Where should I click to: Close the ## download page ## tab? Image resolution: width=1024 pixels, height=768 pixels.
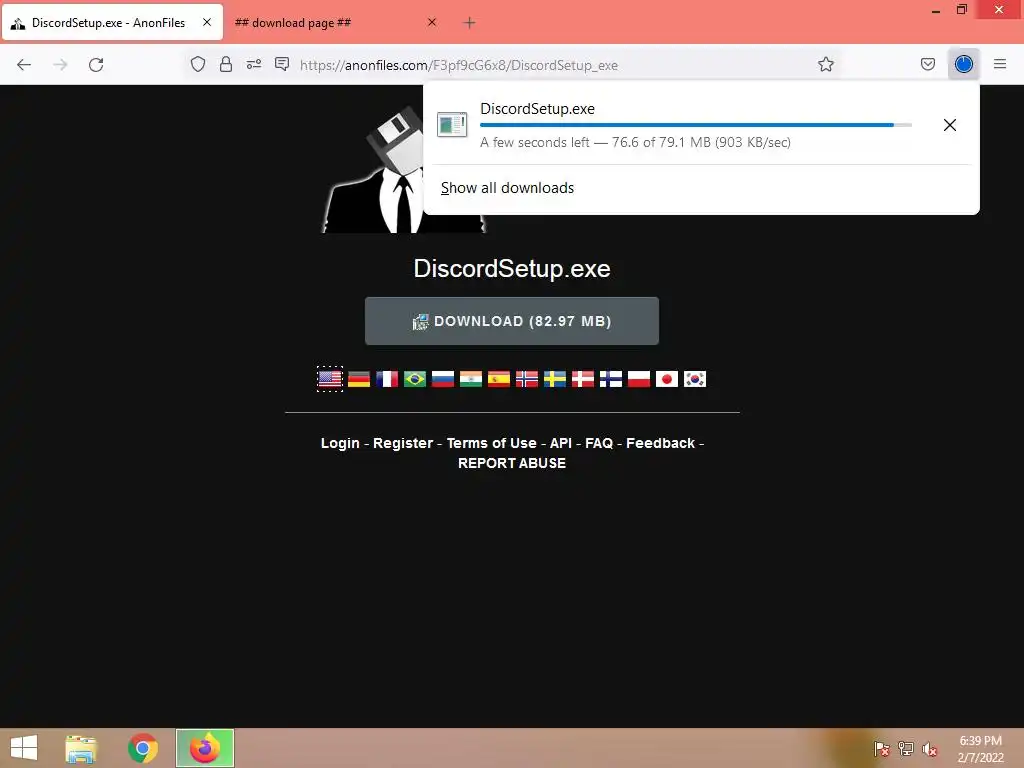point(432,22)
